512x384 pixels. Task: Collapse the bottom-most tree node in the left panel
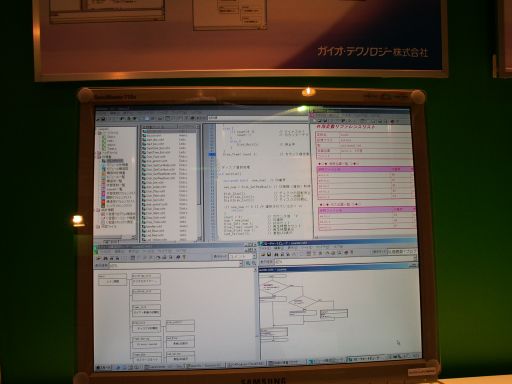click(x=99, y=227)
